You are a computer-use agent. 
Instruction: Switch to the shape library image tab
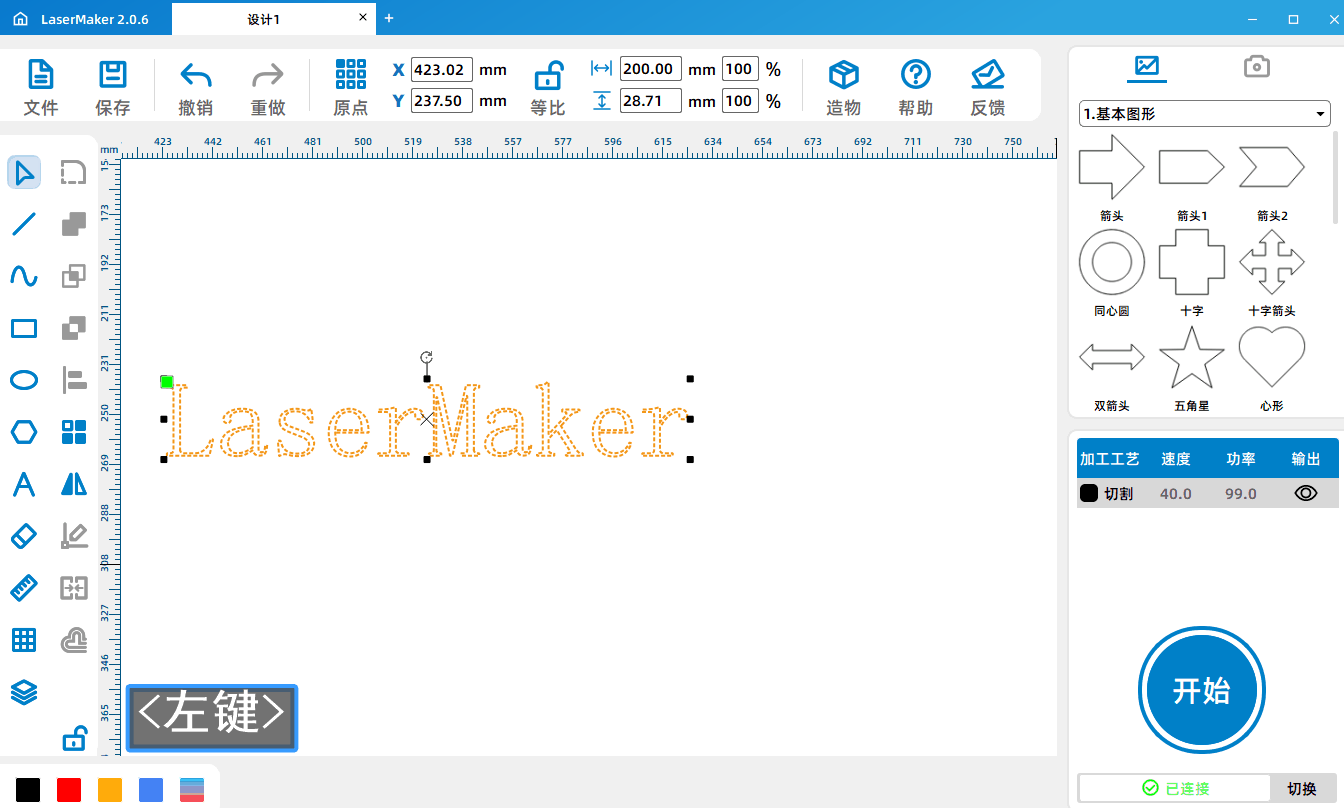[x=1147, y=67]
